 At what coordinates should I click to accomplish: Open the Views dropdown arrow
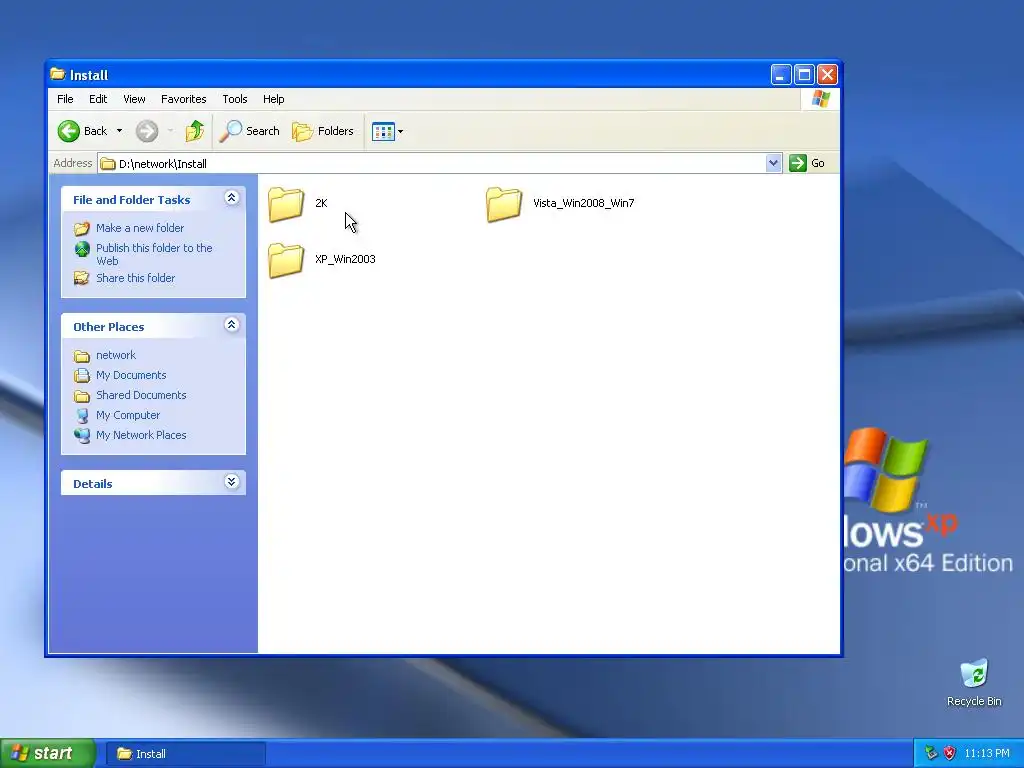[400, 131]
